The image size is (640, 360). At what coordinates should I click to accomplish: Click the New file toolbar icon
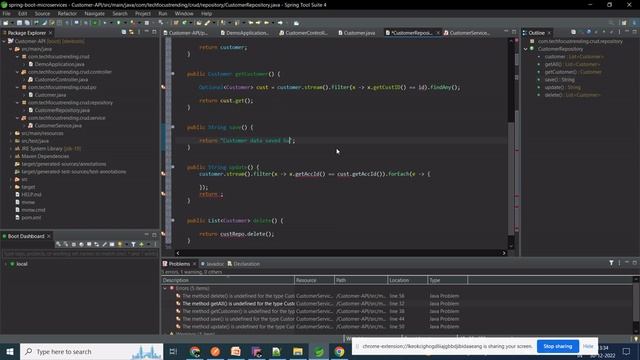click(x=6, y=23)
